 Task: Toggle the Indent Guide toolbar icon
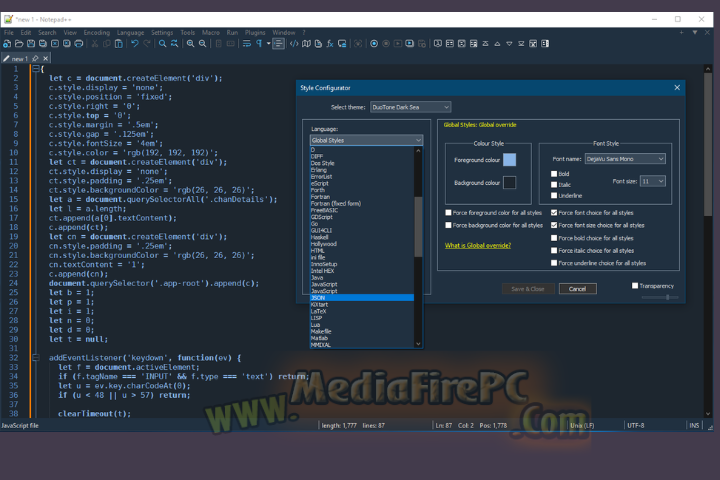278,44
